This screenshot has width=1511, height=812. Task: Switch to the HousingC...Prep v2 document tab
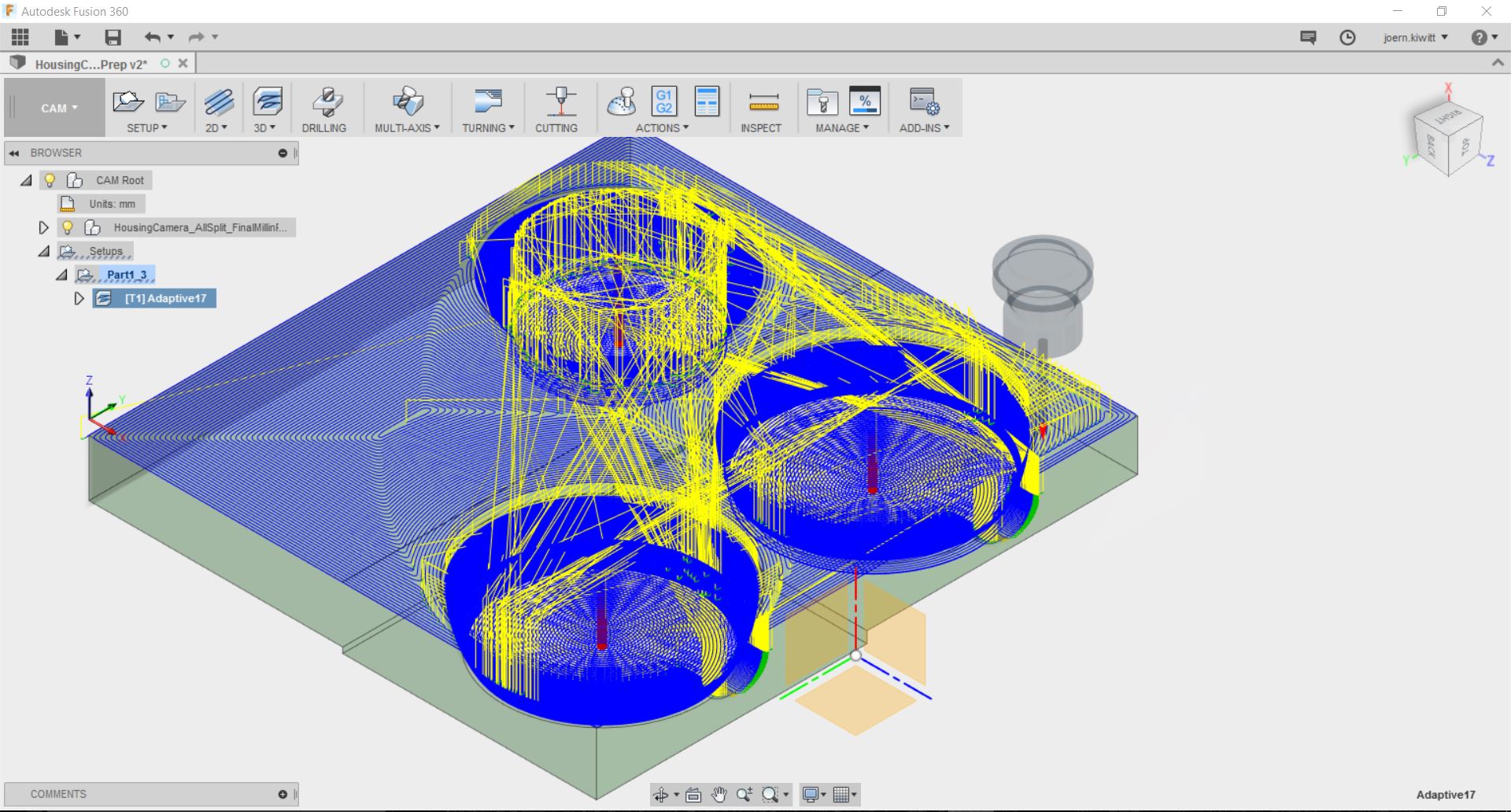pos(91,64)
